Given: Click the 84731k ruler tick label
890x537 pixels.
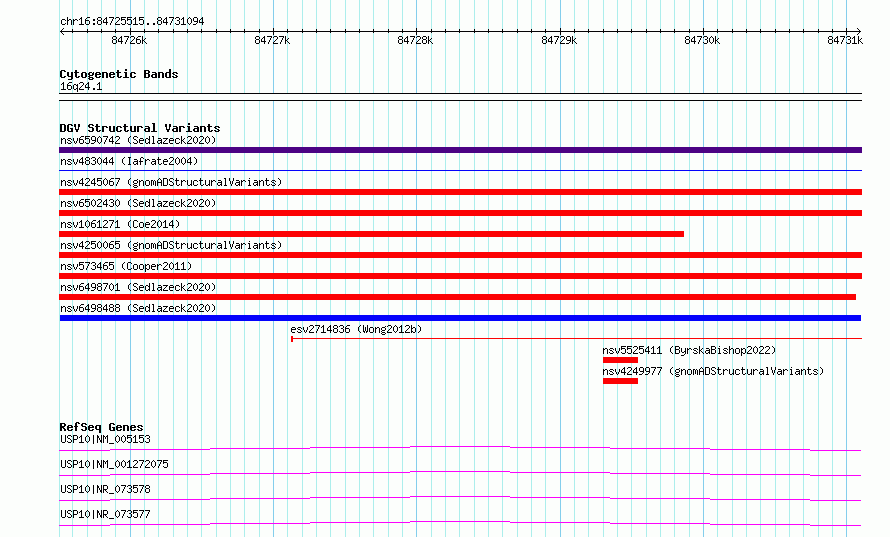Looking at the screenshot, I should [845, 40].
